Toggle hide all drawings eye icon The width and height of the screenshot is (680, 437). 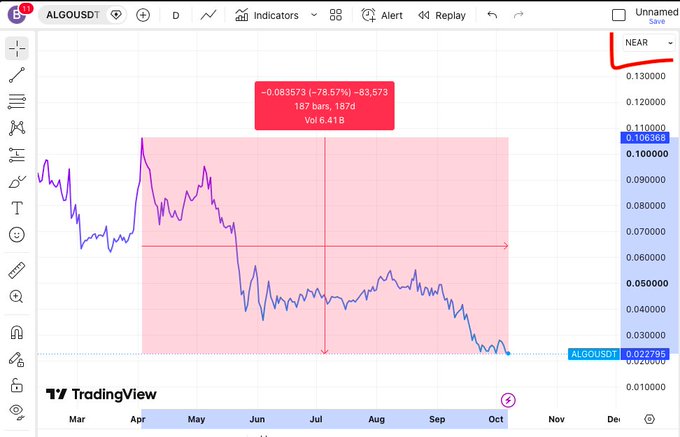click(x=17, y=411)
